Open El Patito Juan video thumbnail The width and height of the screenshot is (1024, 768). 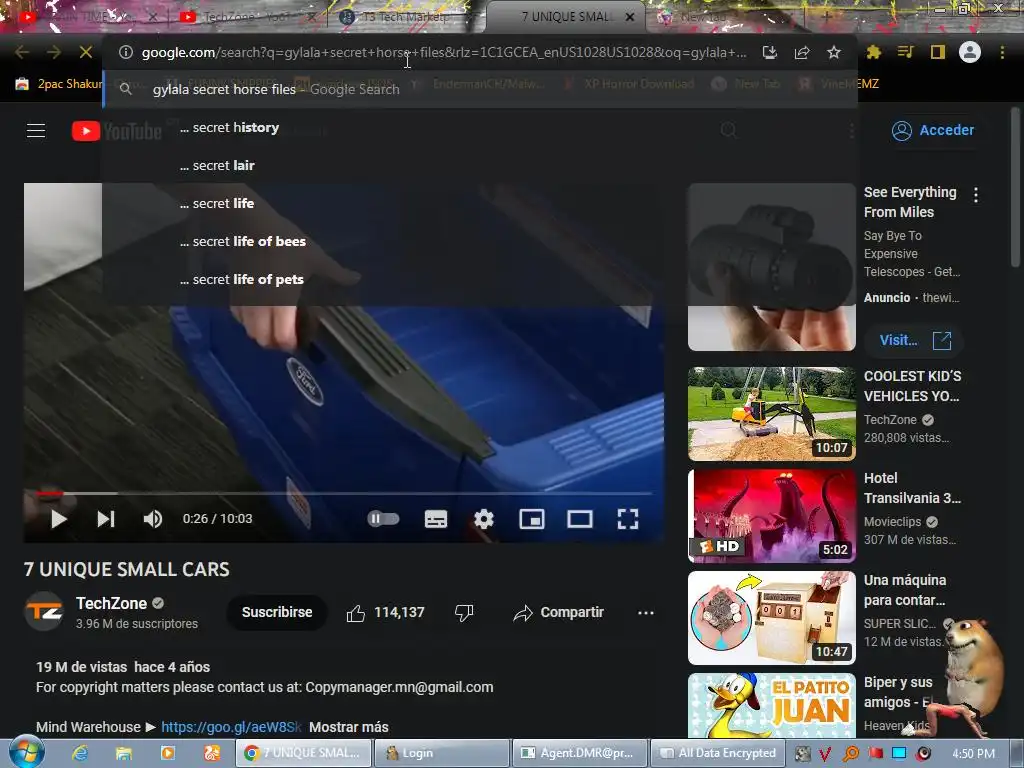coord(771,706)
